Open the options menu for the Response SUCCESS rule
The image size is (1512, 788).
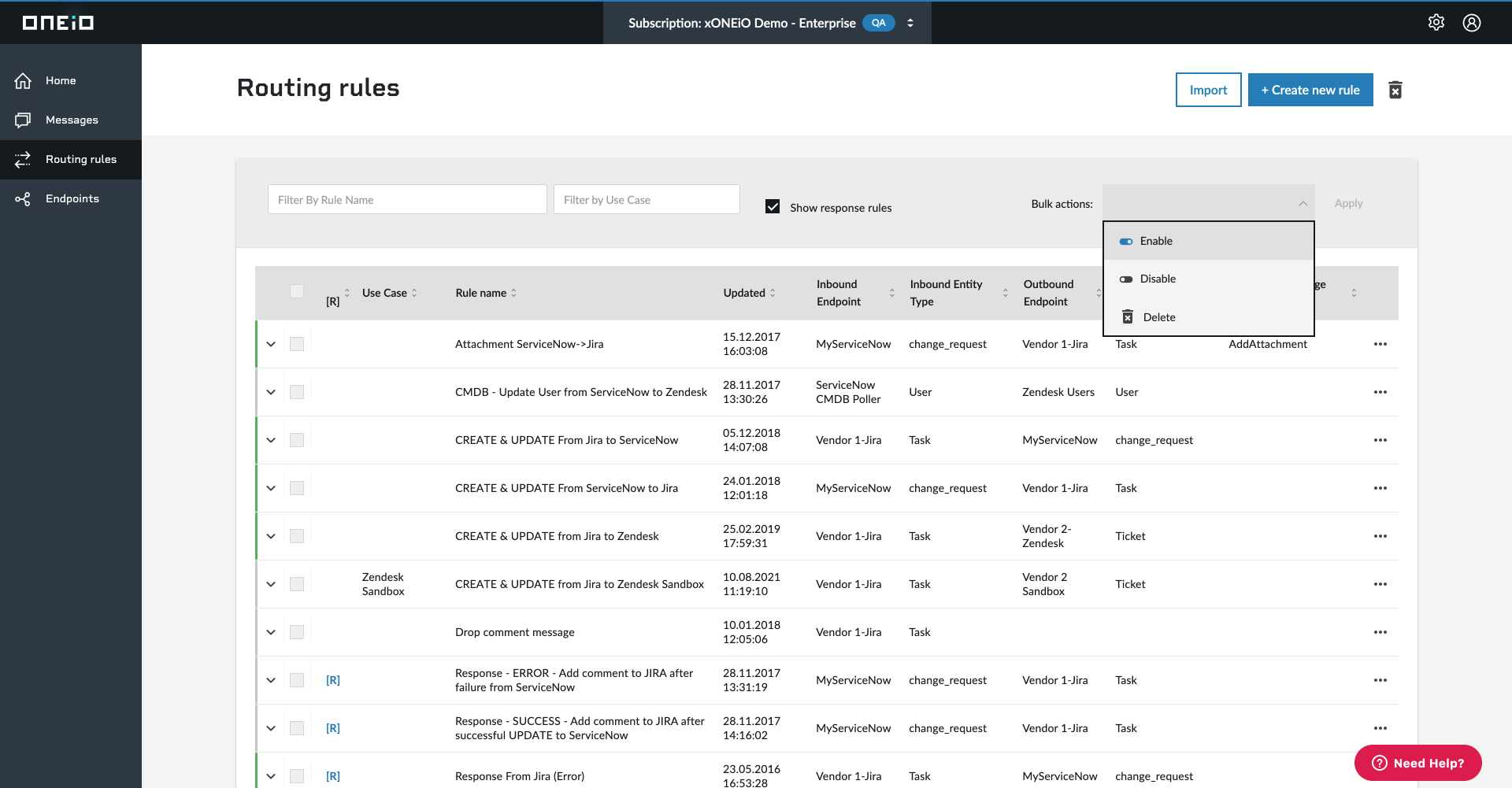point(1380,728)
